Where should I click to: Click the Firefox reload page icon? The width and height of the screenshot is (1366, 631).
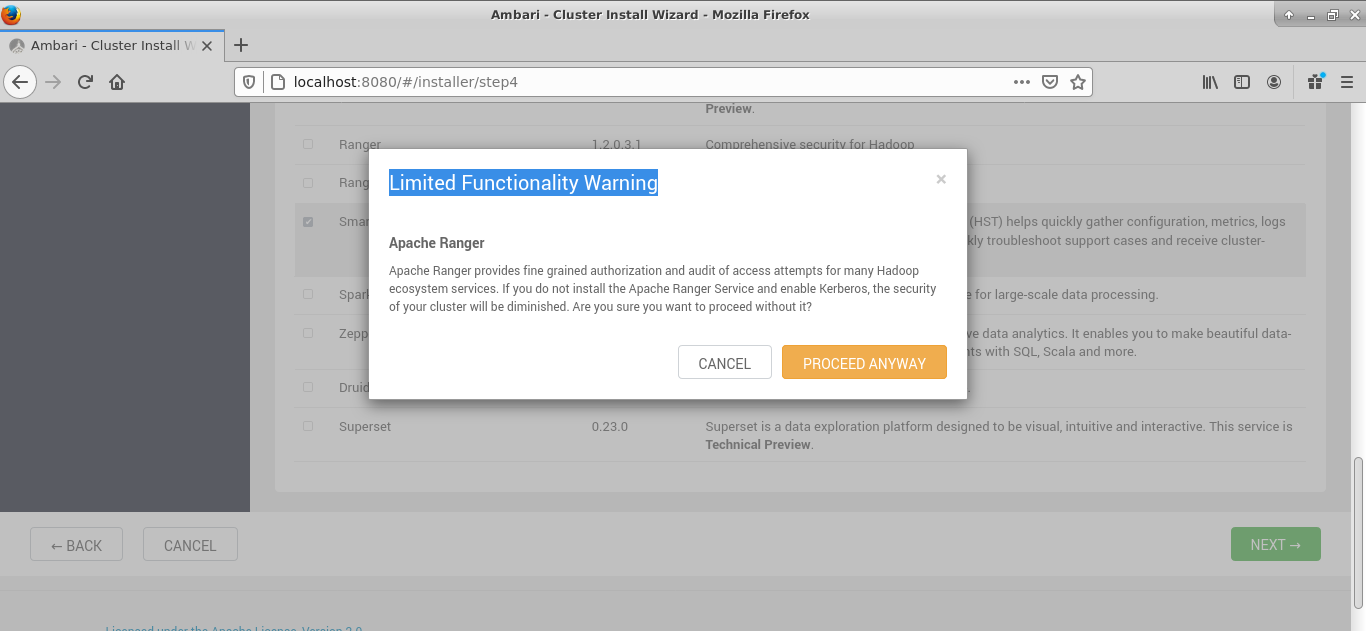tap(85, 82)
